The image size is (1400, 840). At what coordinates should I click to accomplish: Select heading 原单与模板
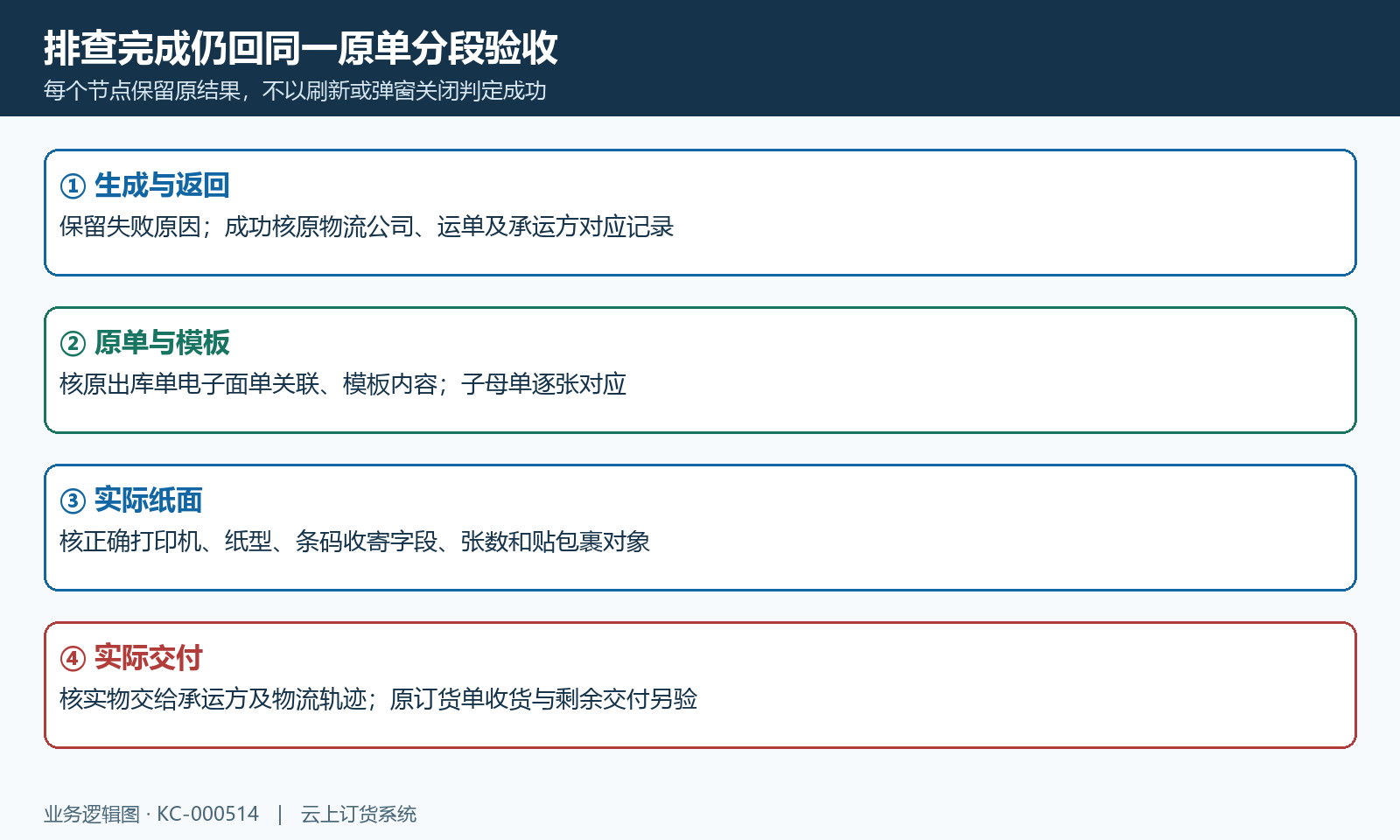pyautogui.click(x=162, y=343)
